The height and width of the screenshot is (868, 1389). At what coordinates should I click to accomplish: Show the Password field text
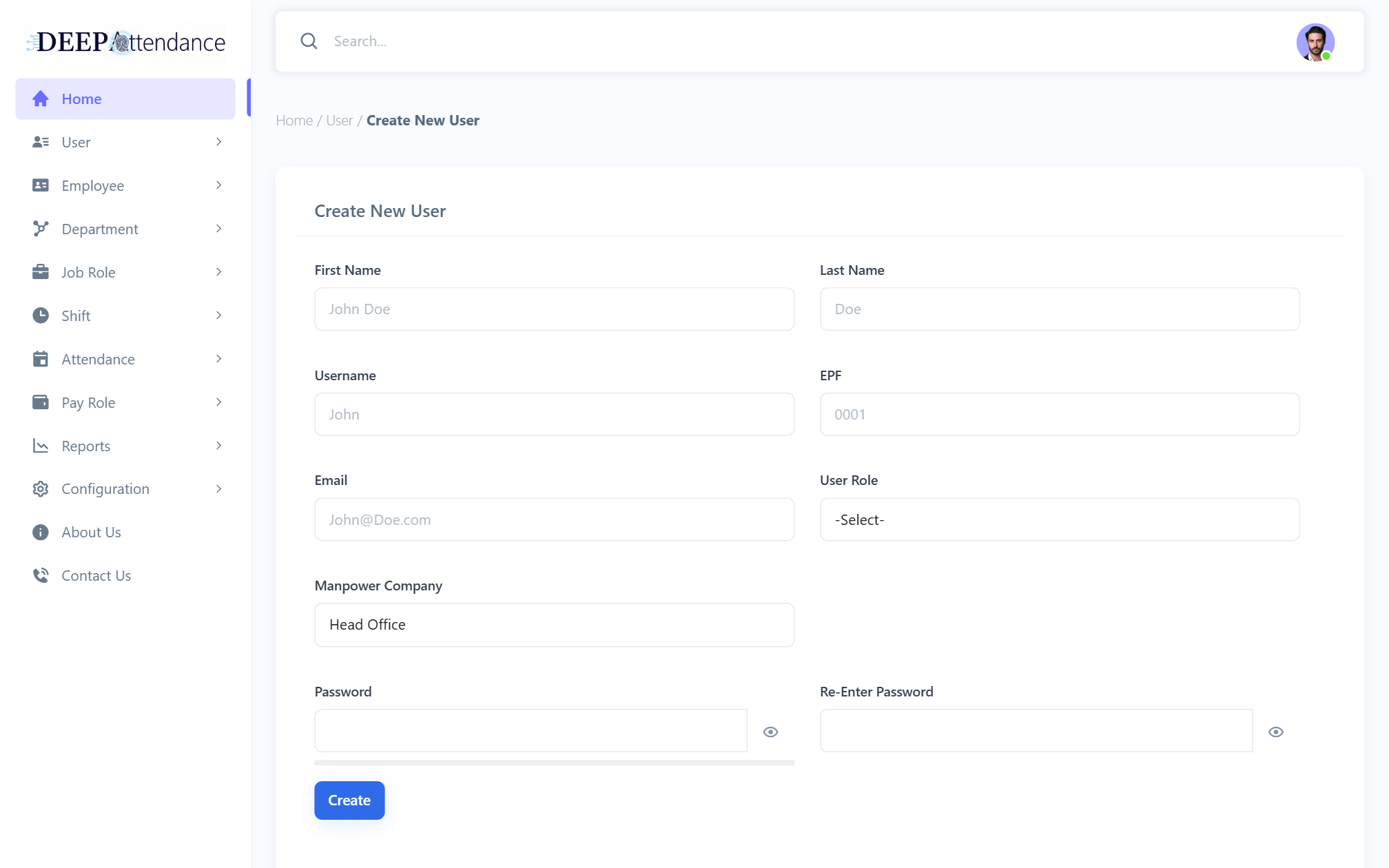click(770, 732)
